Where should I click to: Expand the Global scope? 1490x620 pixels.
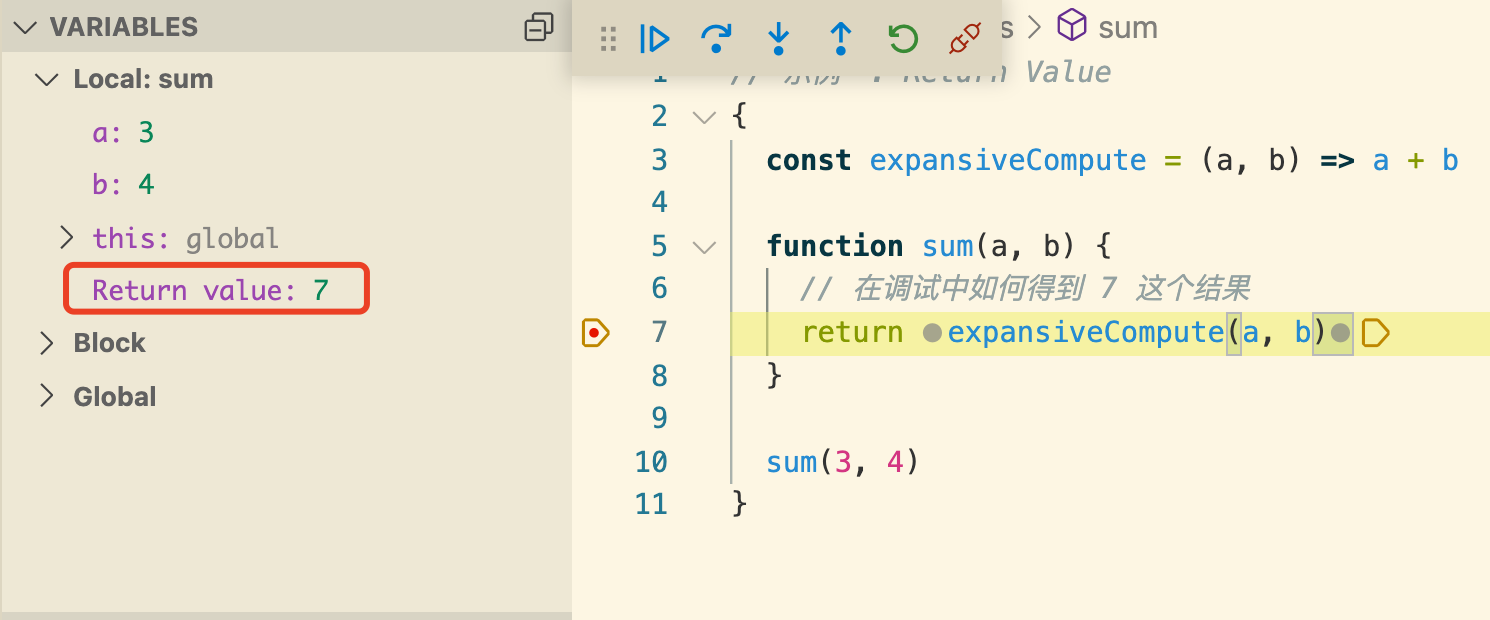pyautogui.click(x=47, y=396)
